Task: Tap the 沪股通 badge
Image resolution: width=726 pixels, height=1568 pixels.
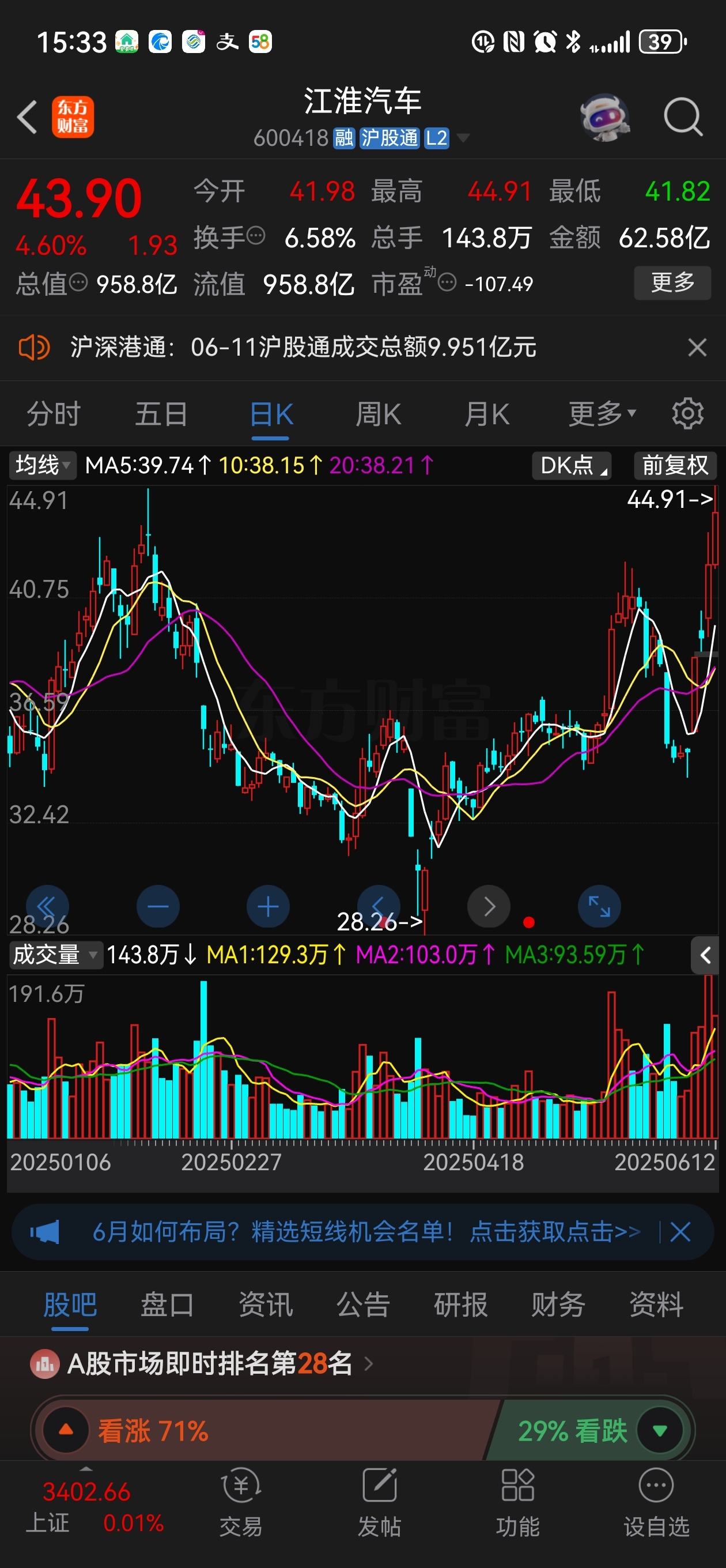Action: pyautogui.click(x=389, y=138)
